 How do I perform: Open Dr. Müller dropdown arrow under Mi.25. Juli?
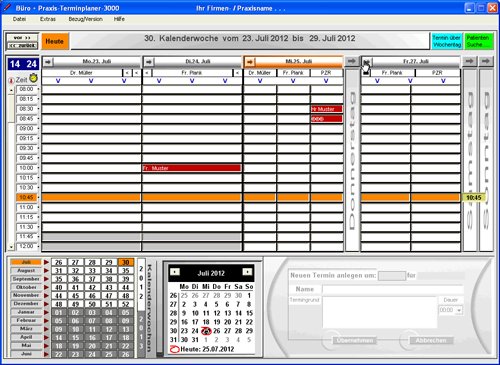pyautogui.click(x=260, y=81)
